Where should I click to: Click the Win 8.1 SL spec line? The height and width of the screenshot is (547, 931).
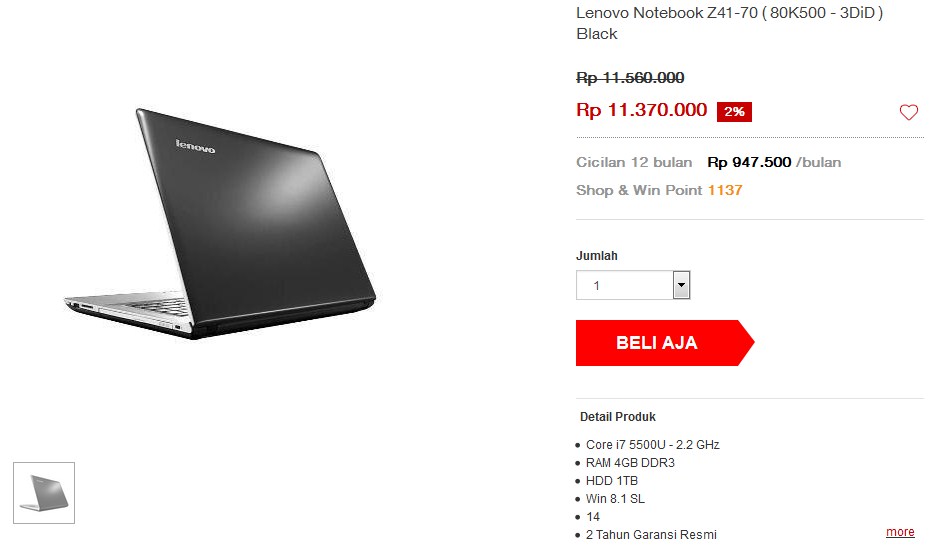pos(615,499)
